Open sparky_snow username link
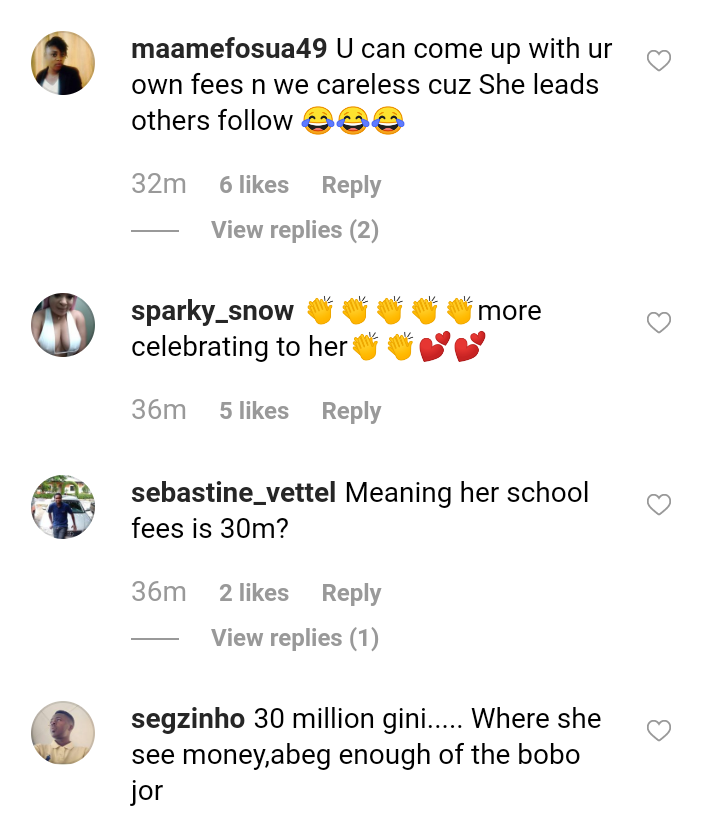 click(212, 311)
